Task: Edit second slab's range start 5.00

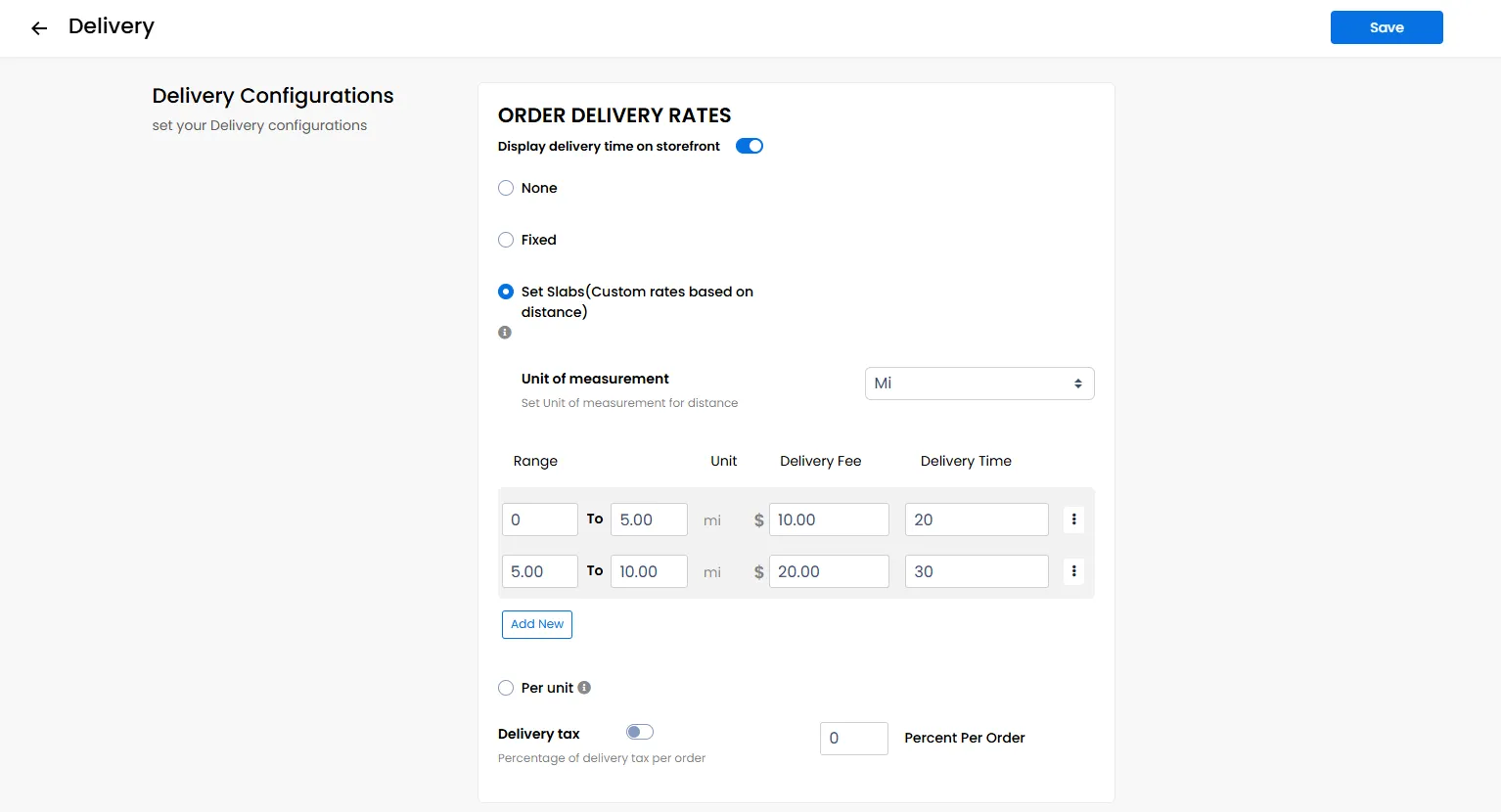Action: pos(540,571)
